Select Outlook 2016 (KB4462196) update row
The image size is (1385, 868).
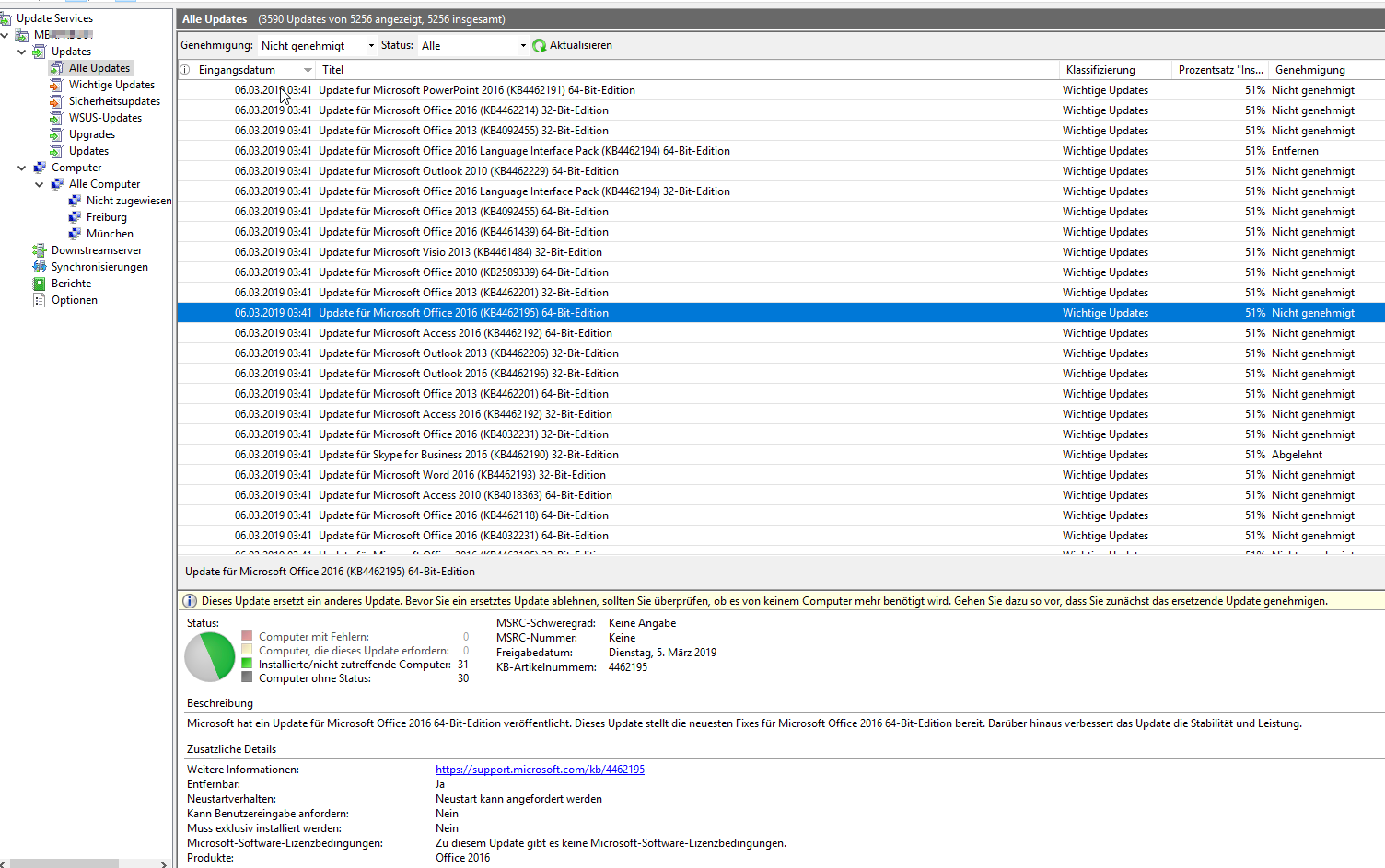781,374
